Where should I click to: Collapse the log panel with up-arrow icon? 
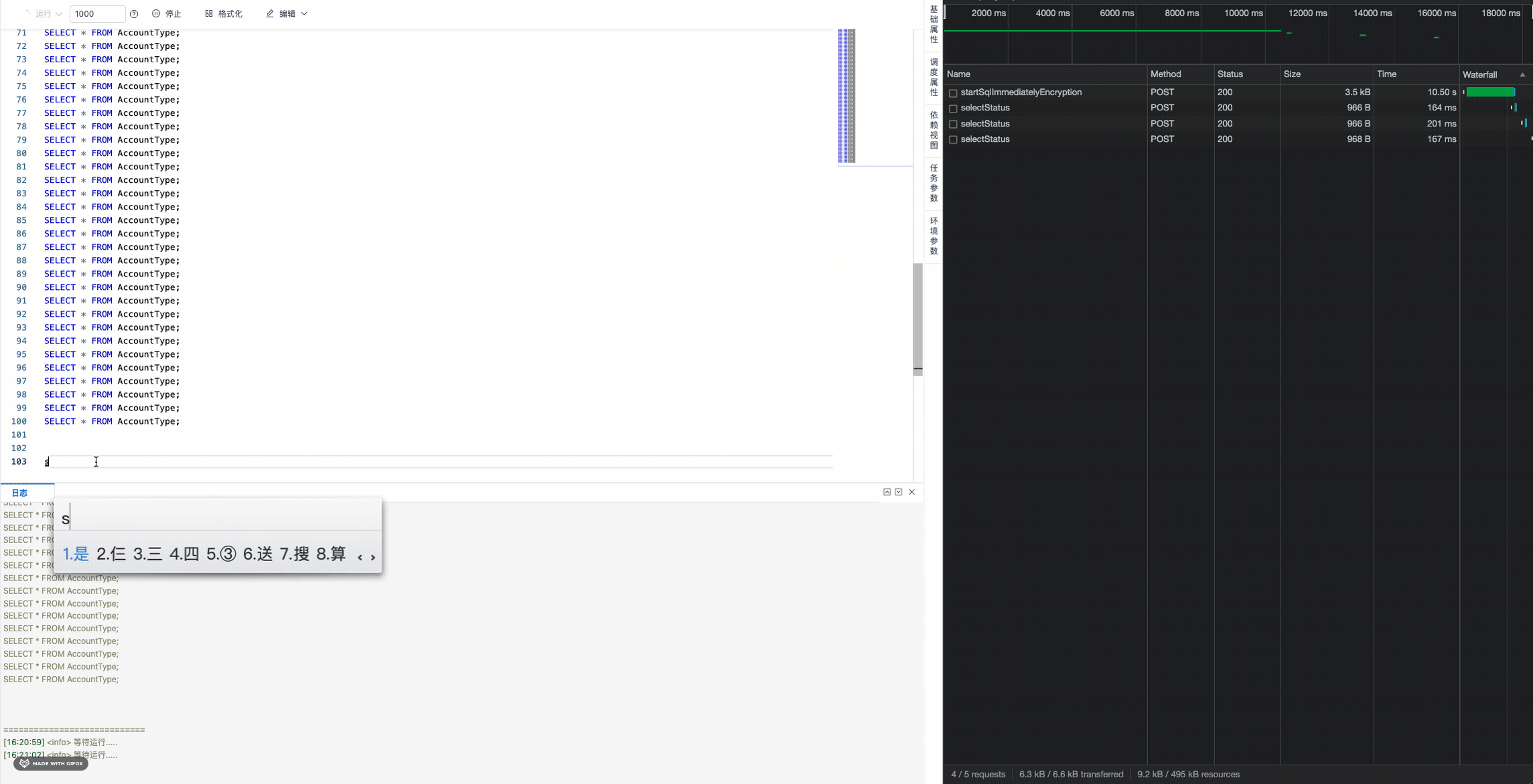[x=887, y=492]
